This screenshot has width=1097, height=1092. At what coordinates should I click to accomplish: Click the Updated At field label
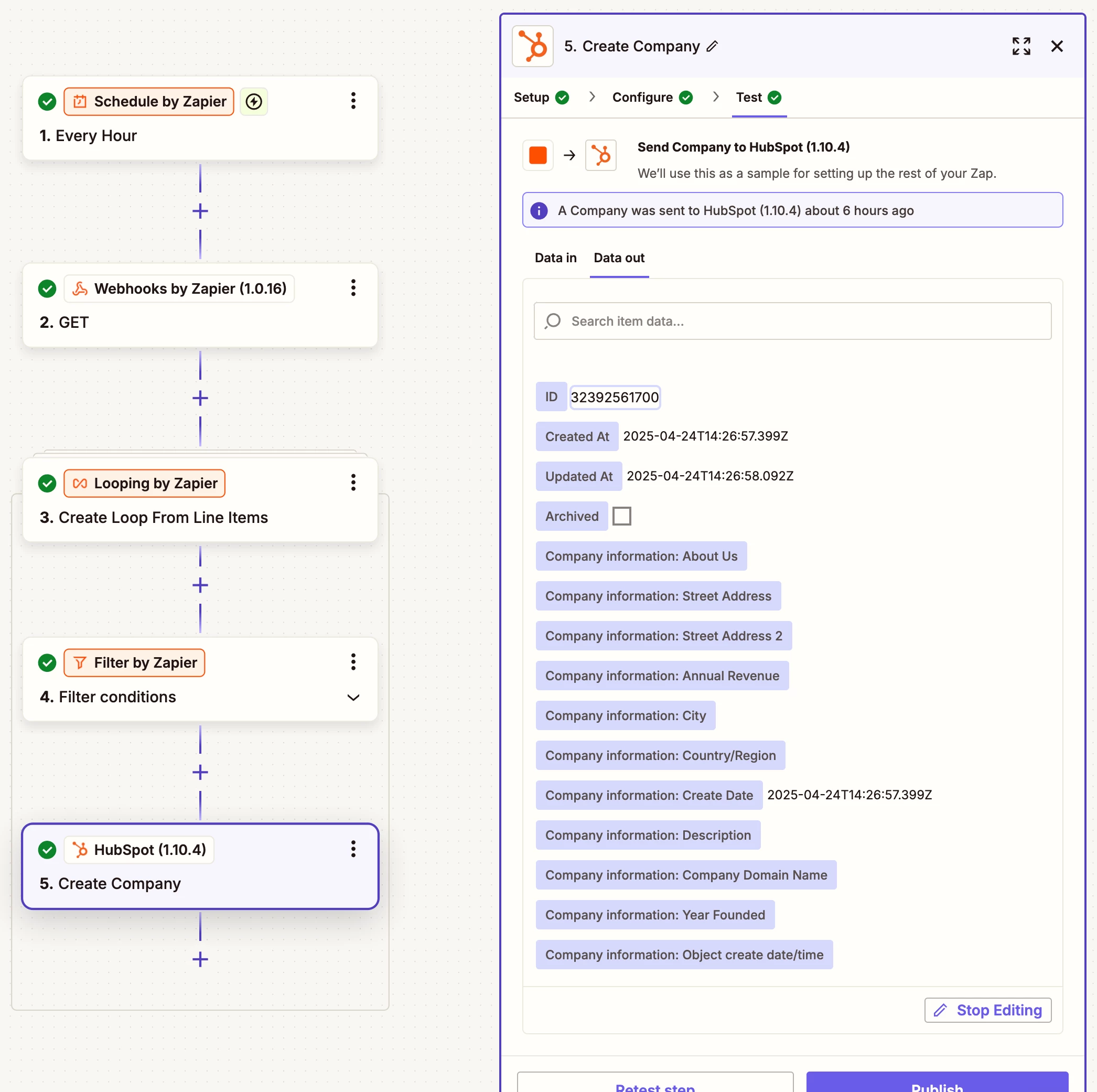click(x=578, y=476)
